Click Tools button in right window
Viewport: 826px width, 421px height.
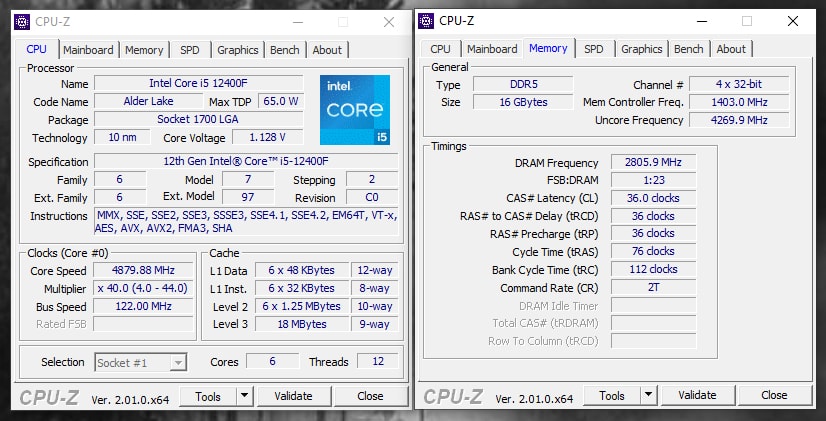point(612,395)
